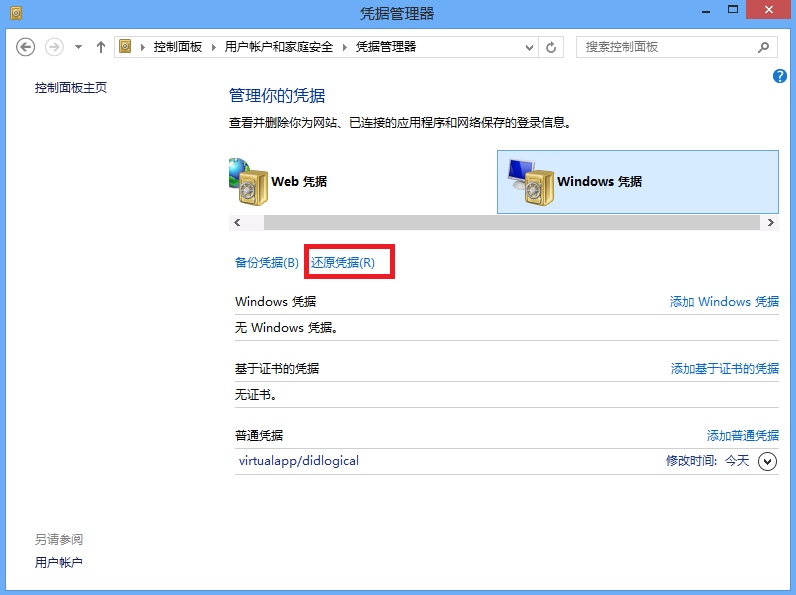Click the 普通凭据 section header
This screenshot has height=595, width=796.
[x=259, y=436]
